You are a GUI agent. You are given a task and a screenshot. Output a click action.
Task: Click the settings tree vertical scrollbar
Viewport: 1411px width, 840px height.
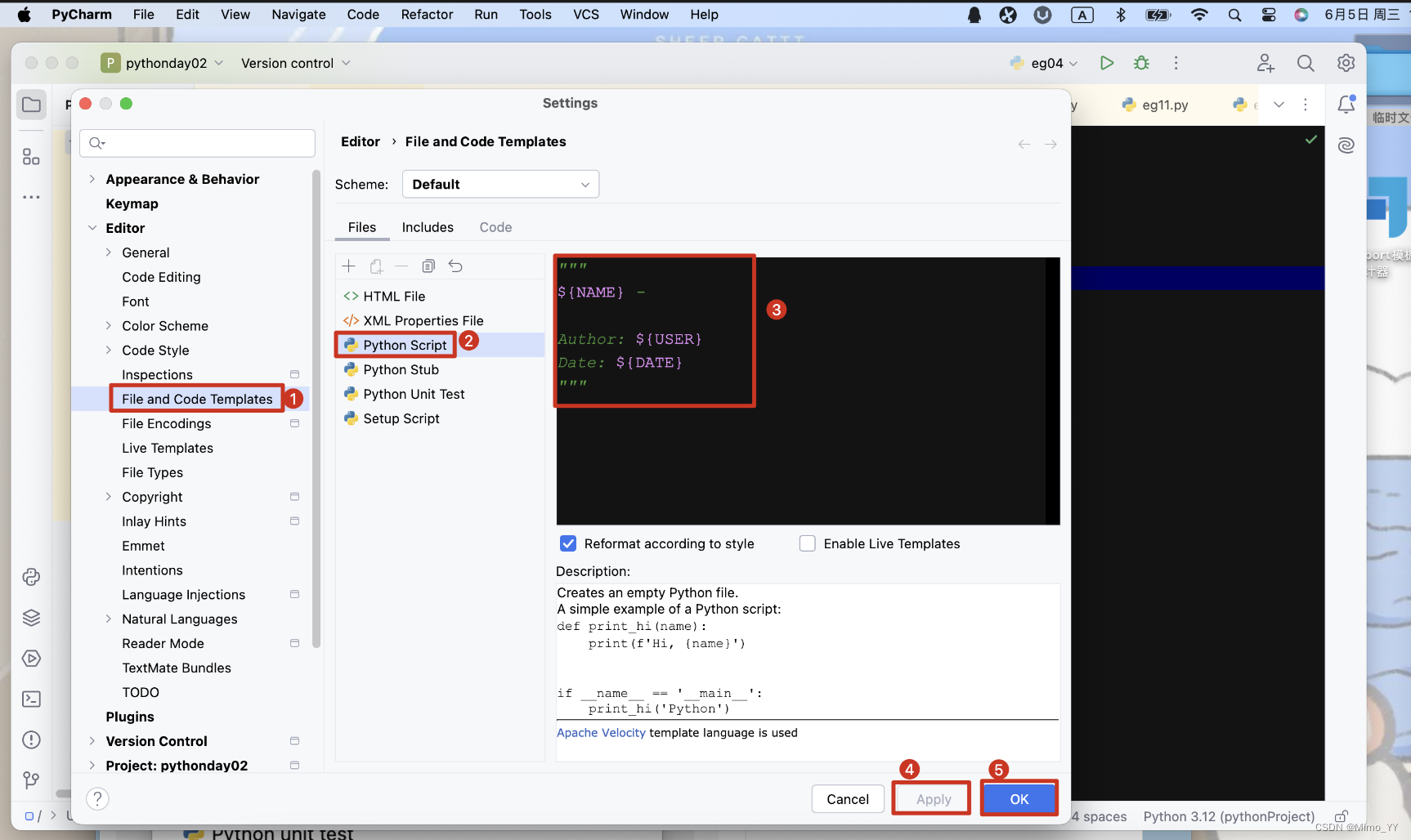[316, 409]
